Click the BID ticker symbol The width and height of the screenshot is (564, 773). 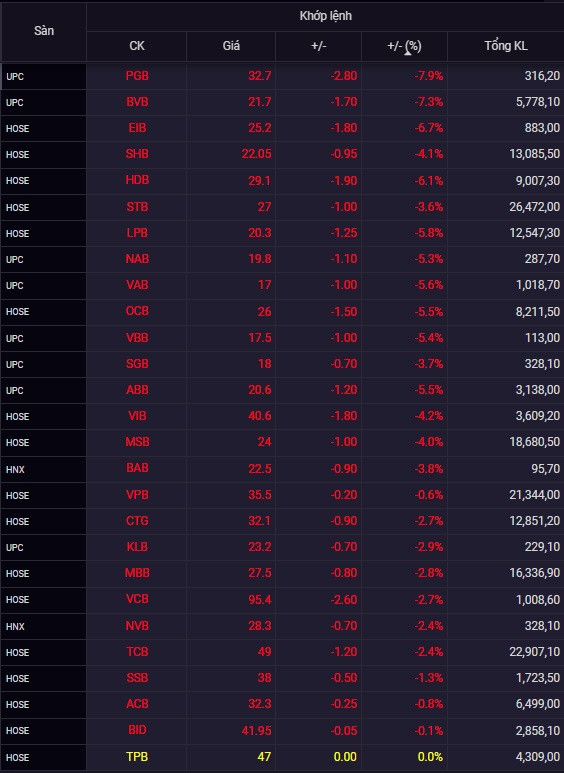coord(137,730)
